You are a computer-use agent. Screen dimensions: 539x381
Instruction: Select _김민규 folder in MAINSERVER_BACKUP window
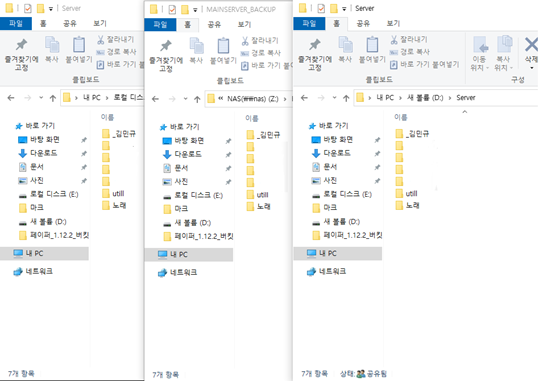pyautogui.click(x=263, y=134)
